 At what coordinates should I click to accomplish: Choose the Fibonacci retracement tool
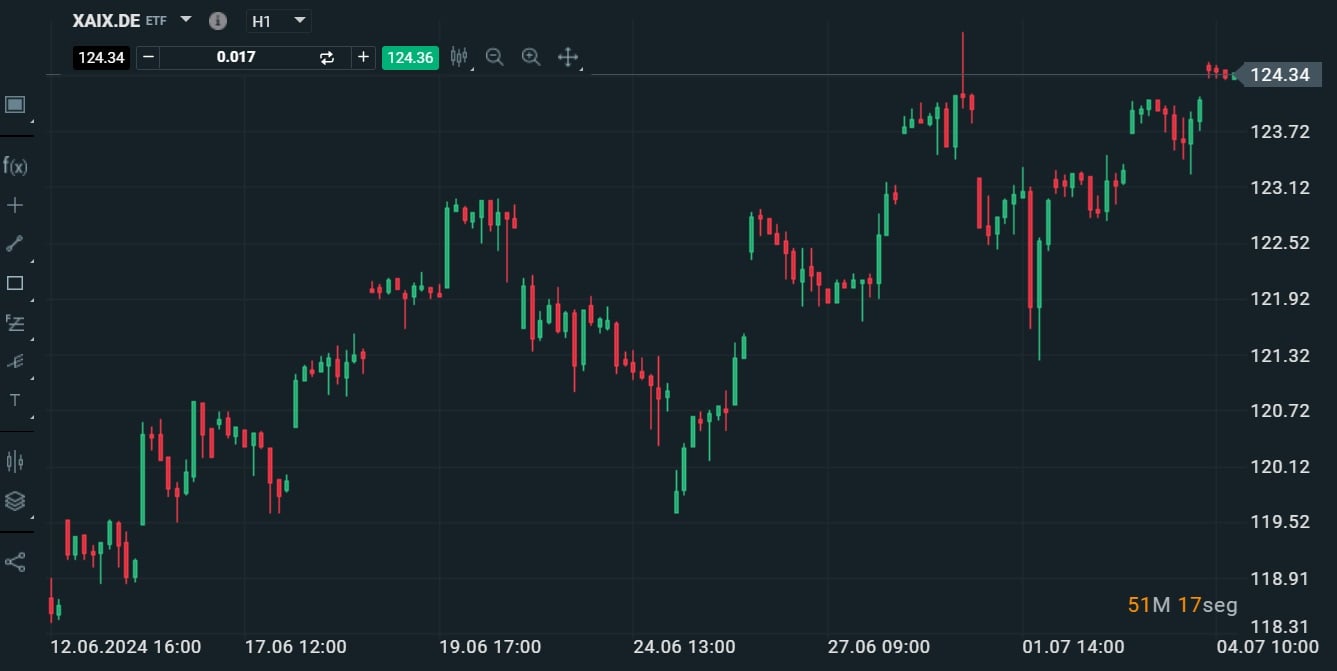(x=15, y=322)
